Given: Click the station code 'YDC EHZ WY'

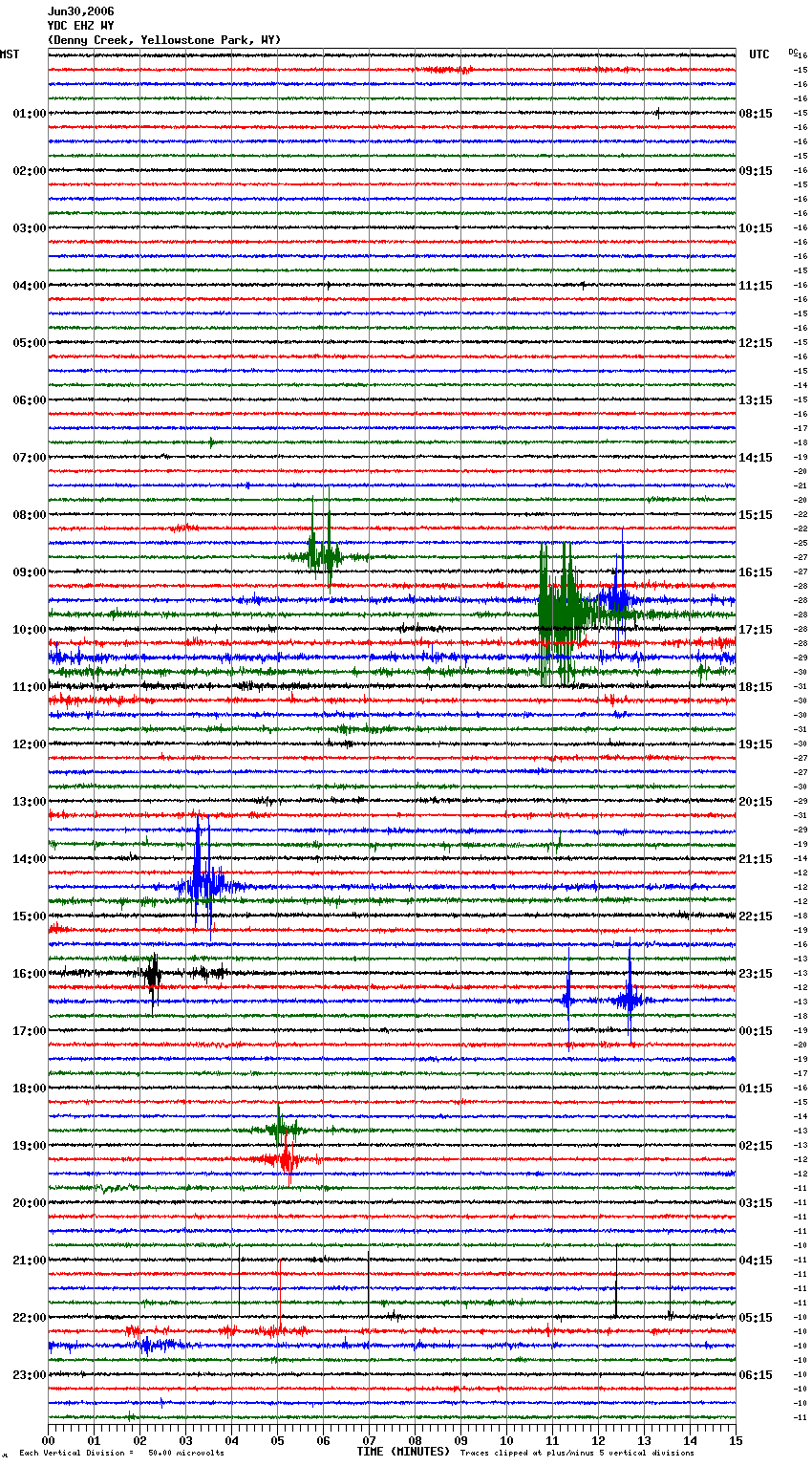Looking at the screenshot, I should (80, 26).
